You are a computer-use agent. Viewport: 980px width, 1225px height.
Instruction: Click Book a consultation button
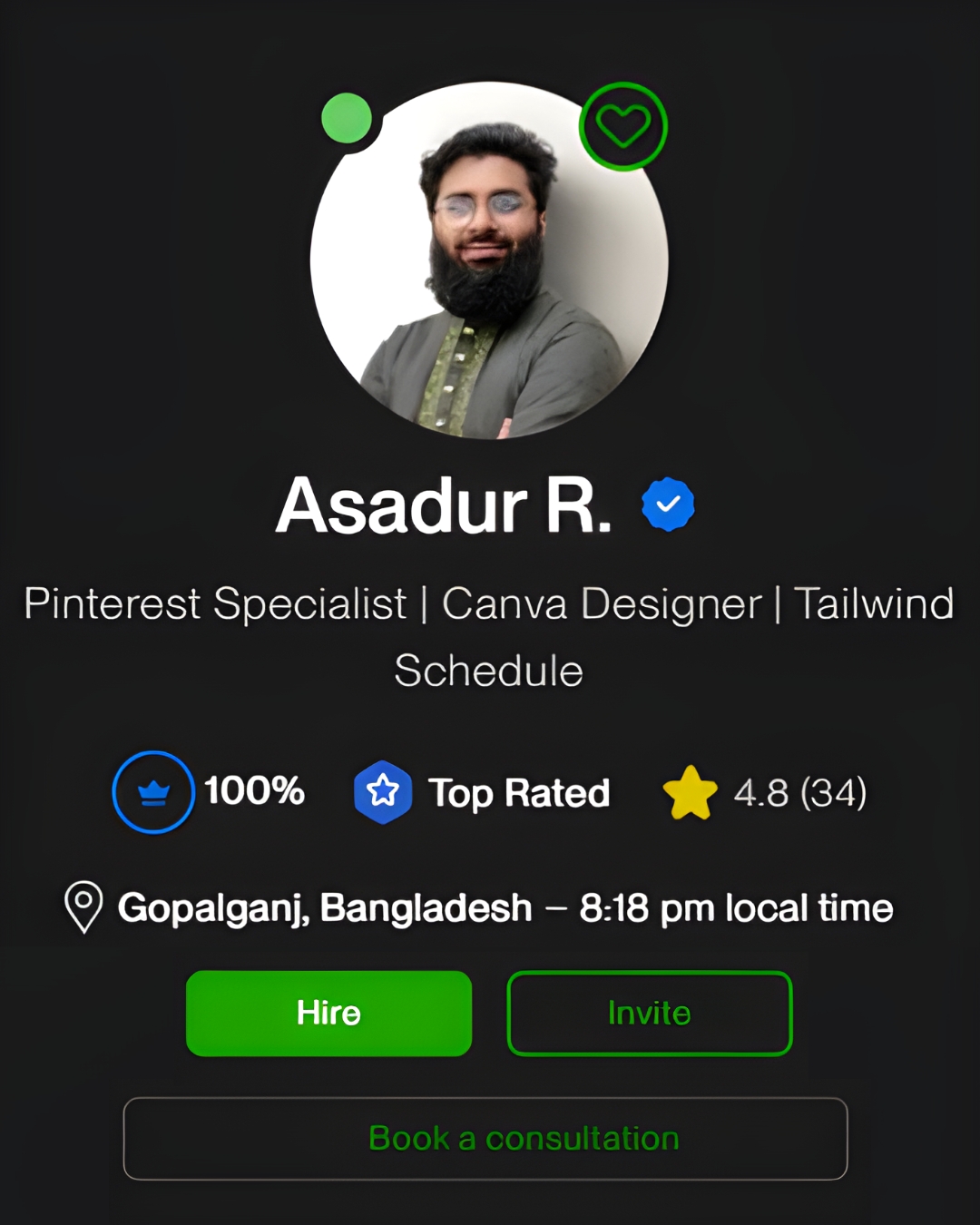[x=485, y=1139]
